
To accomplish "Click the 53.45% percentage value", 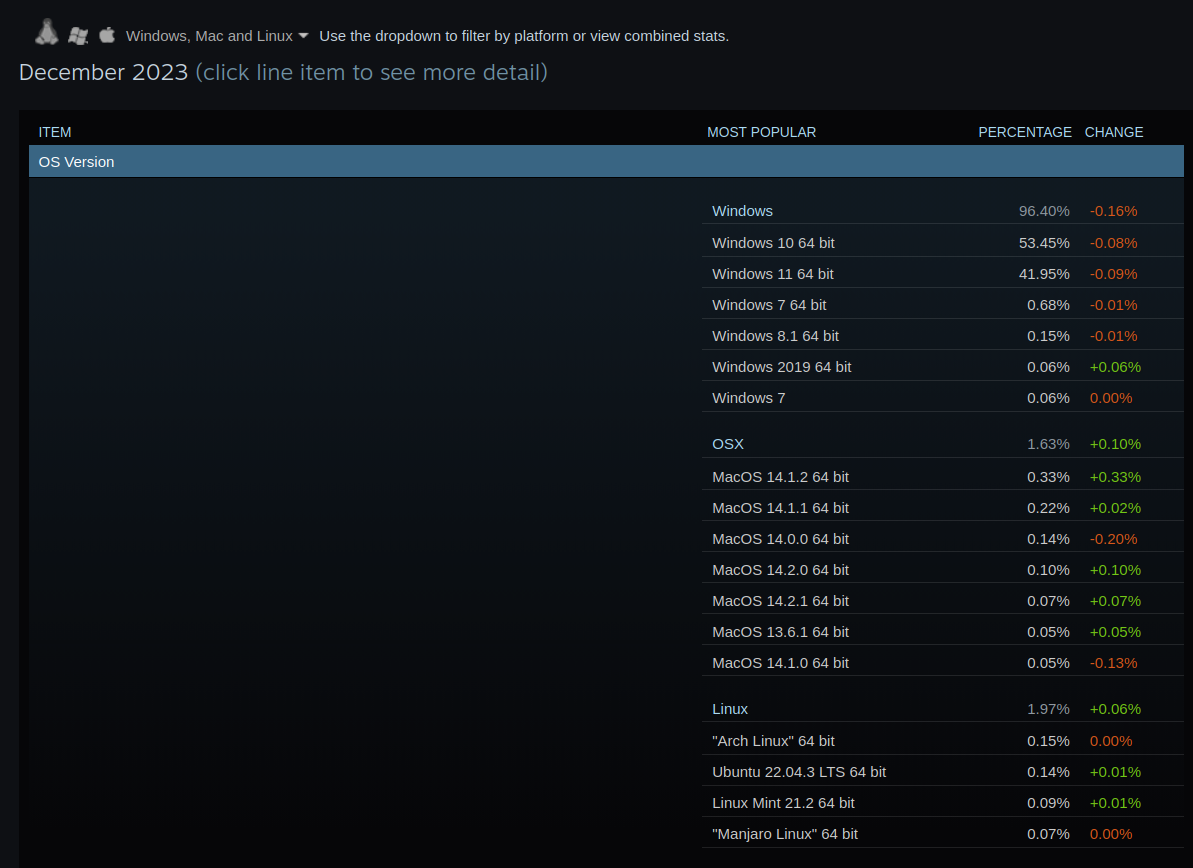I will tap(1044, 243).
